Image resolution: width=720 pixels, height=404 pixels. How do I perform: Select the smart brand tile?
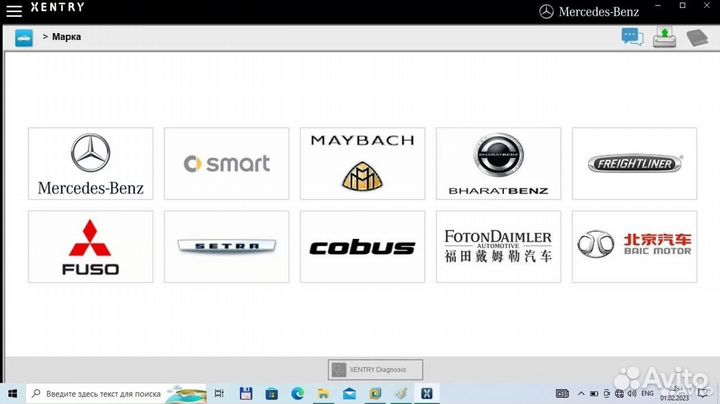coord(226,163)
